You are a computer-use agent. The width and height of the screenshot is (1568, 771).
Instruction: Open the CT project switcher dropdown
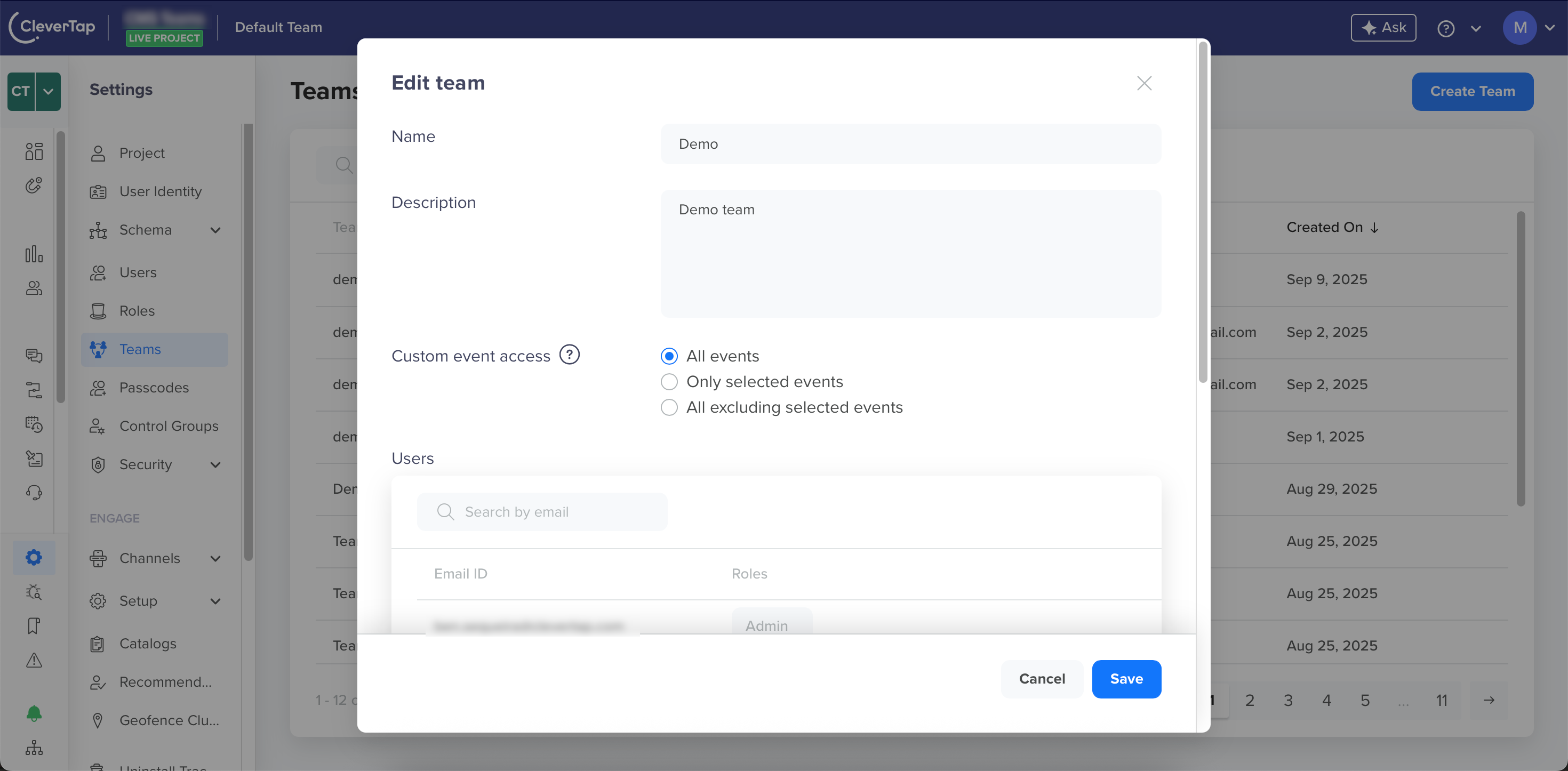(x=48, y=91)
